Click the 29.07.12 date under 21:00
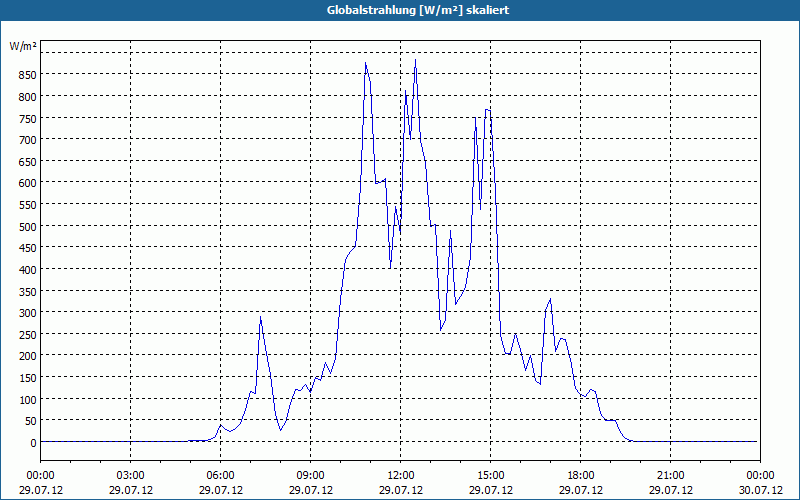Image resolution: width=800 pixels, height=500 pixels. point(670,490)
